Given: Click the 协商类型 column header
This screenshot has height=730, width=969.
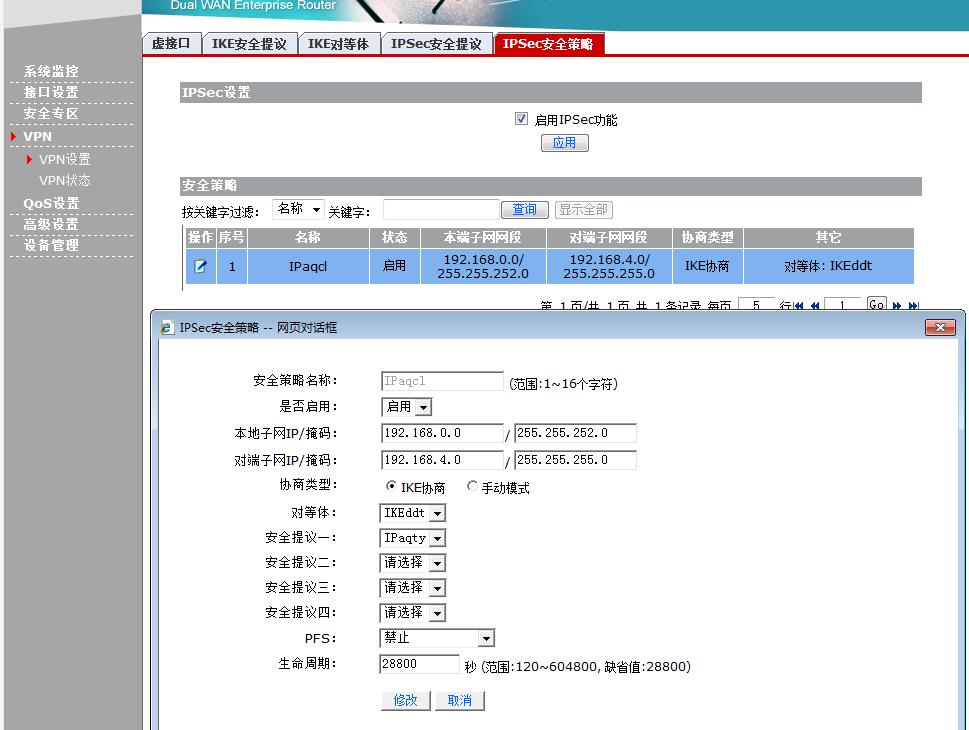Looking at the screenshot, I should coord(708,238).
